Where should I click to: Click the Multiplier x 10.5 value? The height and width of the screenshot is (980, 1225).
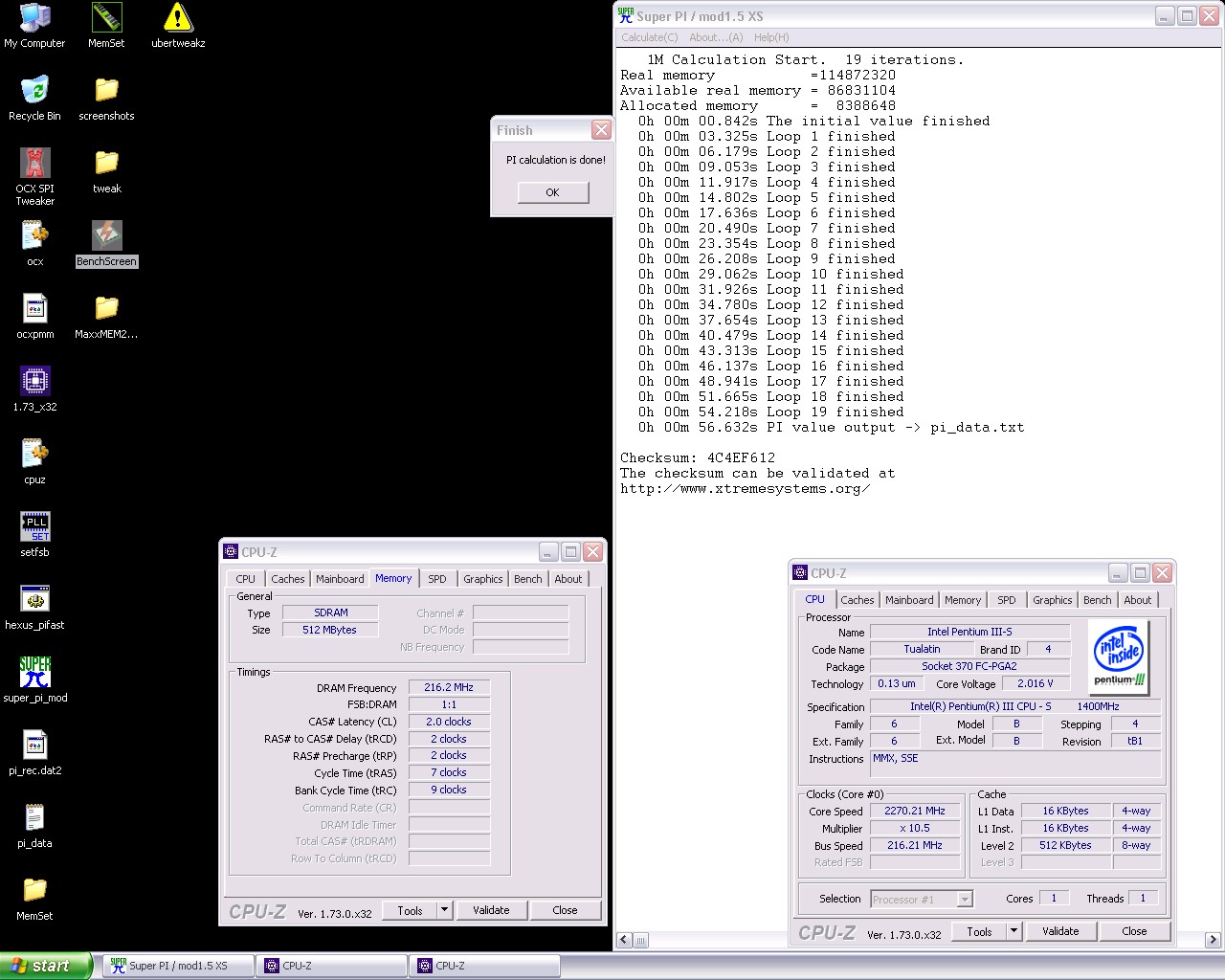(915, 828)
